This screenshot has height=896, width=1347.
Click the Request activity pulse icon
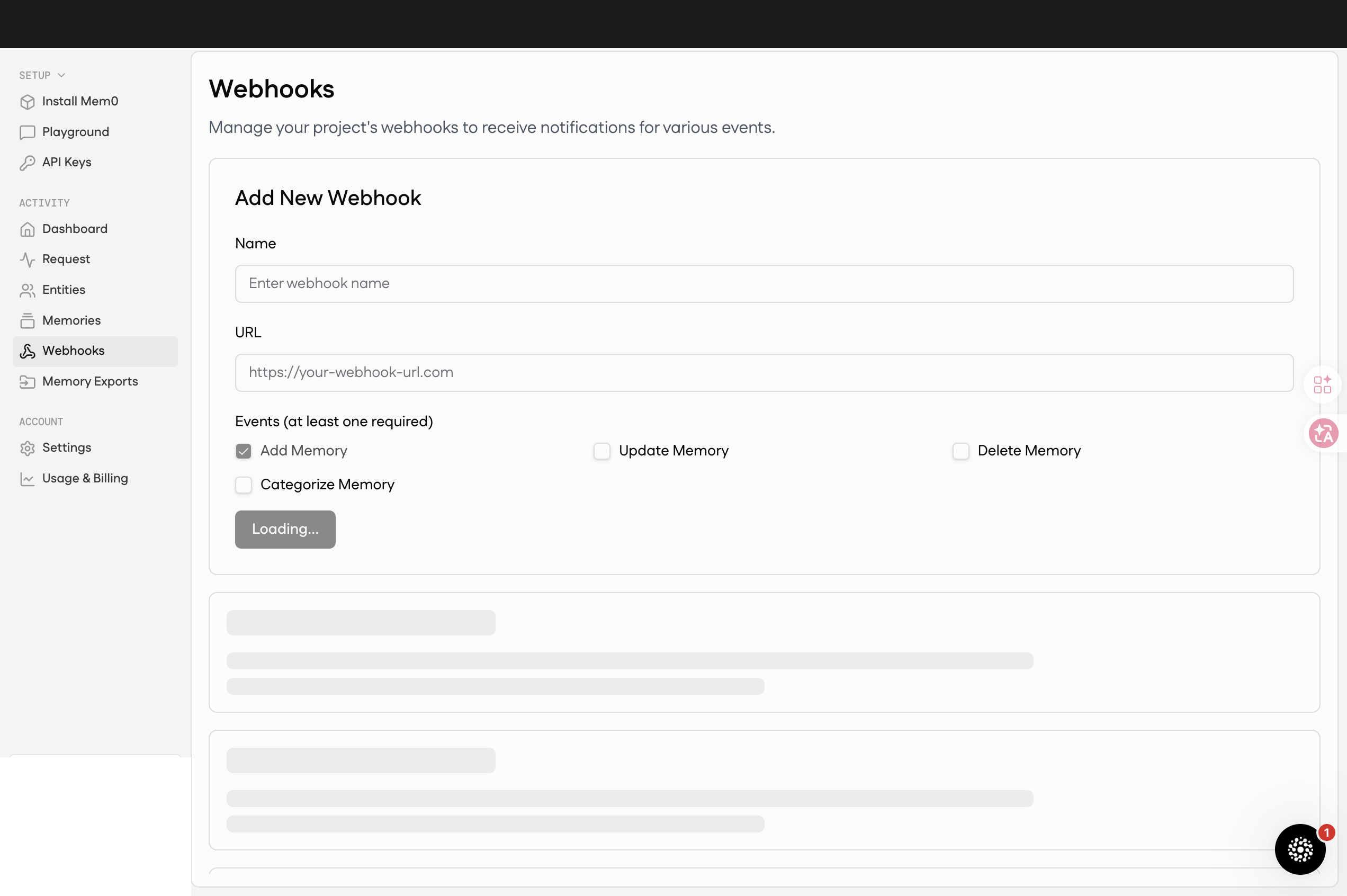click(x=28, y=259)
